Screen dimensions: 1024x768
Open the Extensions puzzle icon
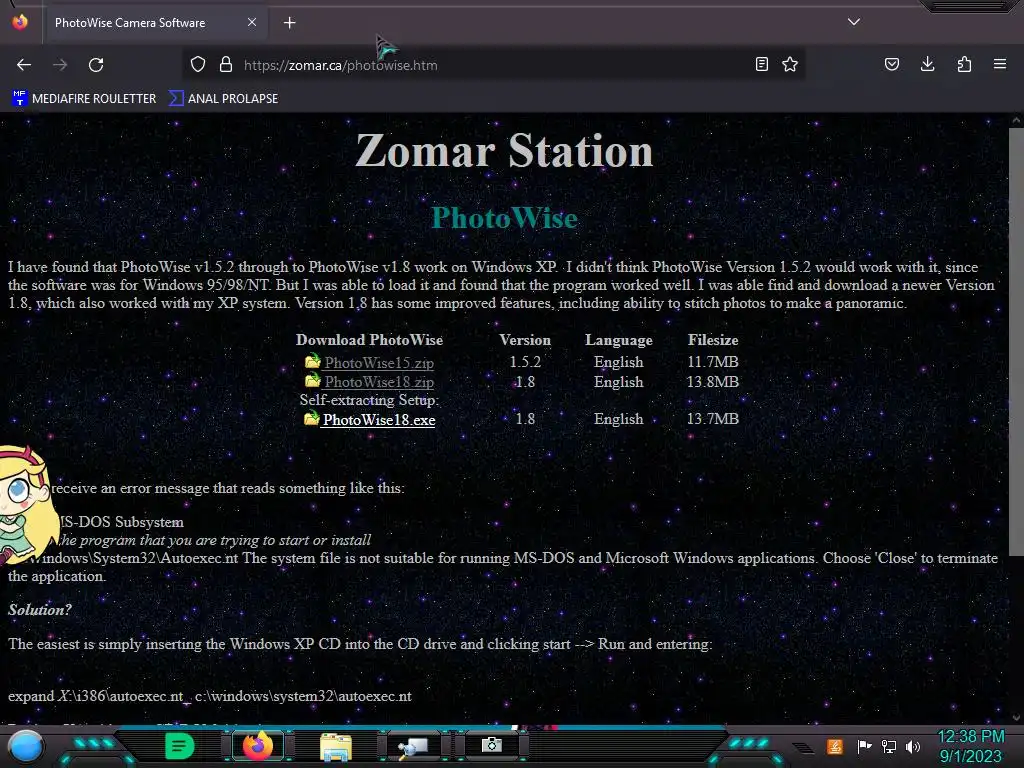click(964, 64)
